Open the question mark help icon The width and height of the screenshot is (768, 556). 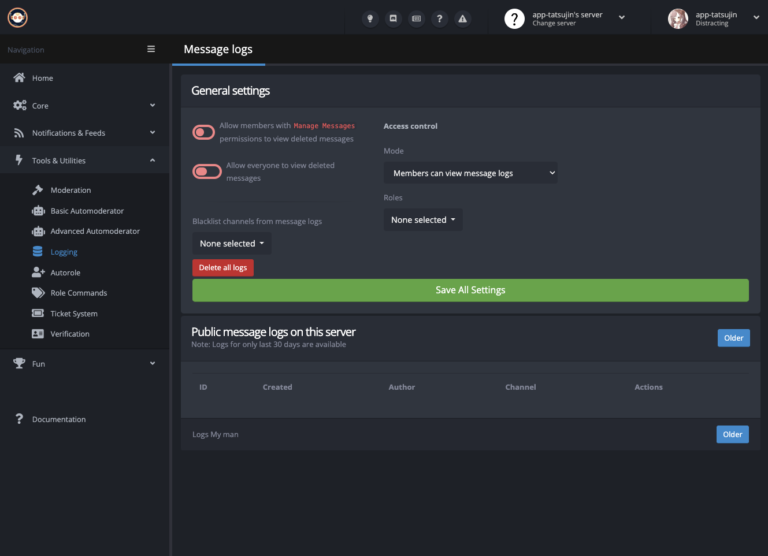click(x=439, y=18)
